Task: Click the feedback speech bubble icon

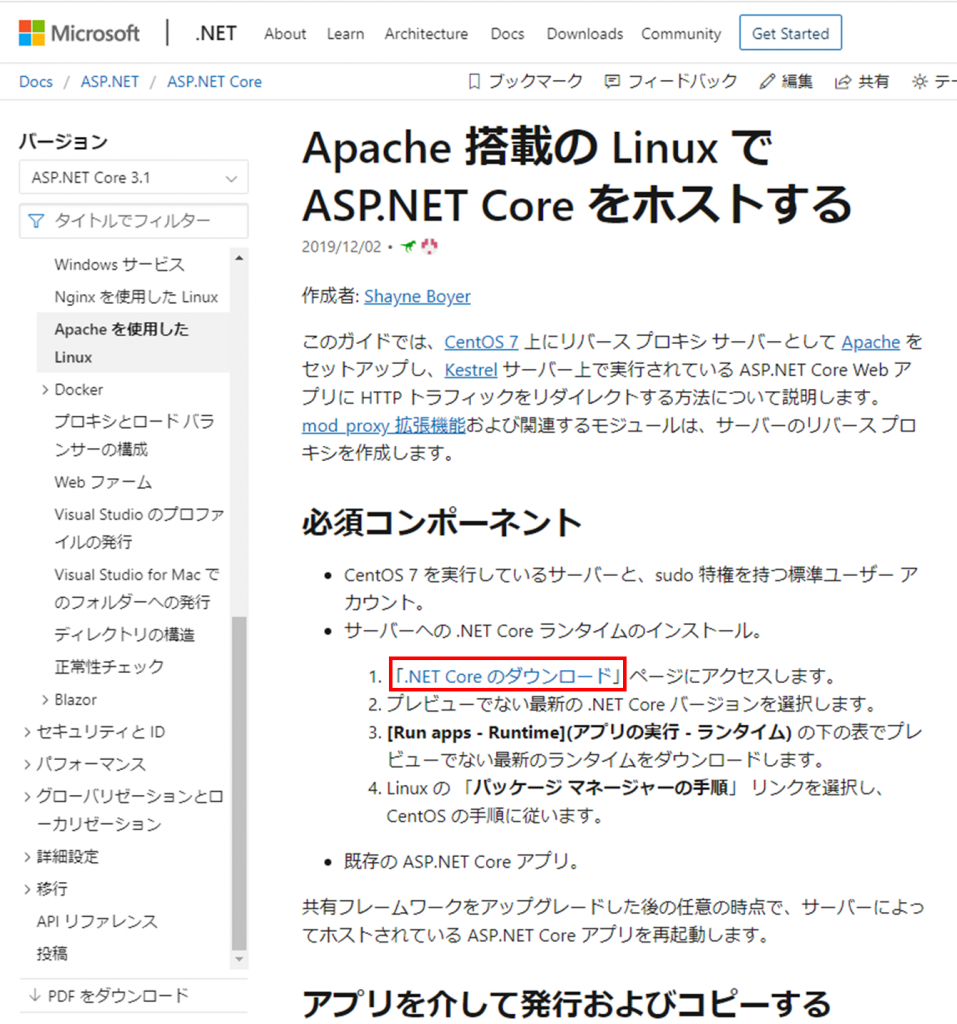Action: [612, 82]
